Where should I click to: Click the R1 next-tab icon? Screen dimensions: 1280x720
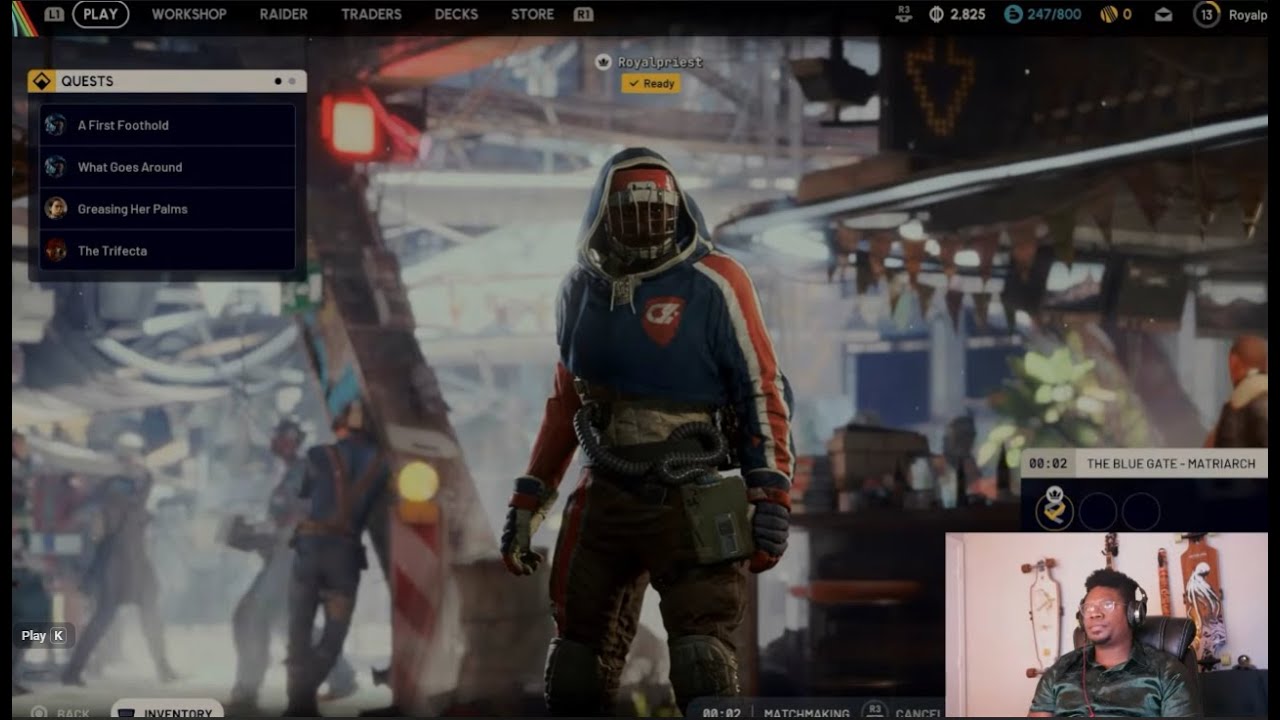click(583, 14)
